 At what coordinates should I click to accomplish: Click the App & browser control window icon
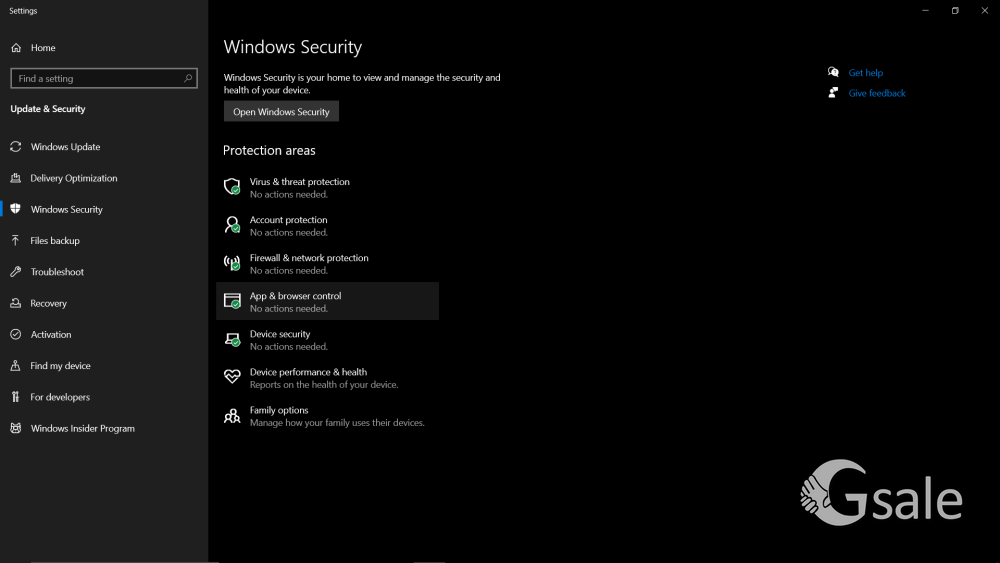coord(232,300)
